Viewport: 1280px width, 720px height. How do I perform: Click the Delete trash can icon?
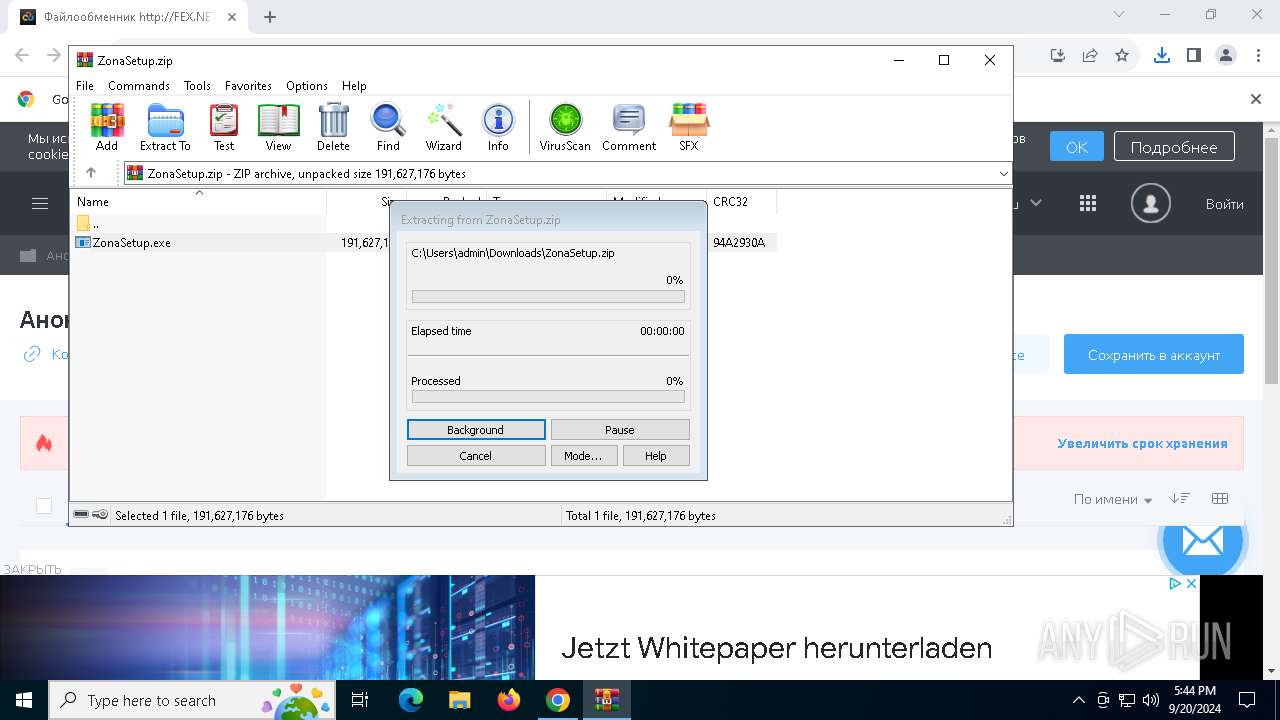click(x=333, y=127)
